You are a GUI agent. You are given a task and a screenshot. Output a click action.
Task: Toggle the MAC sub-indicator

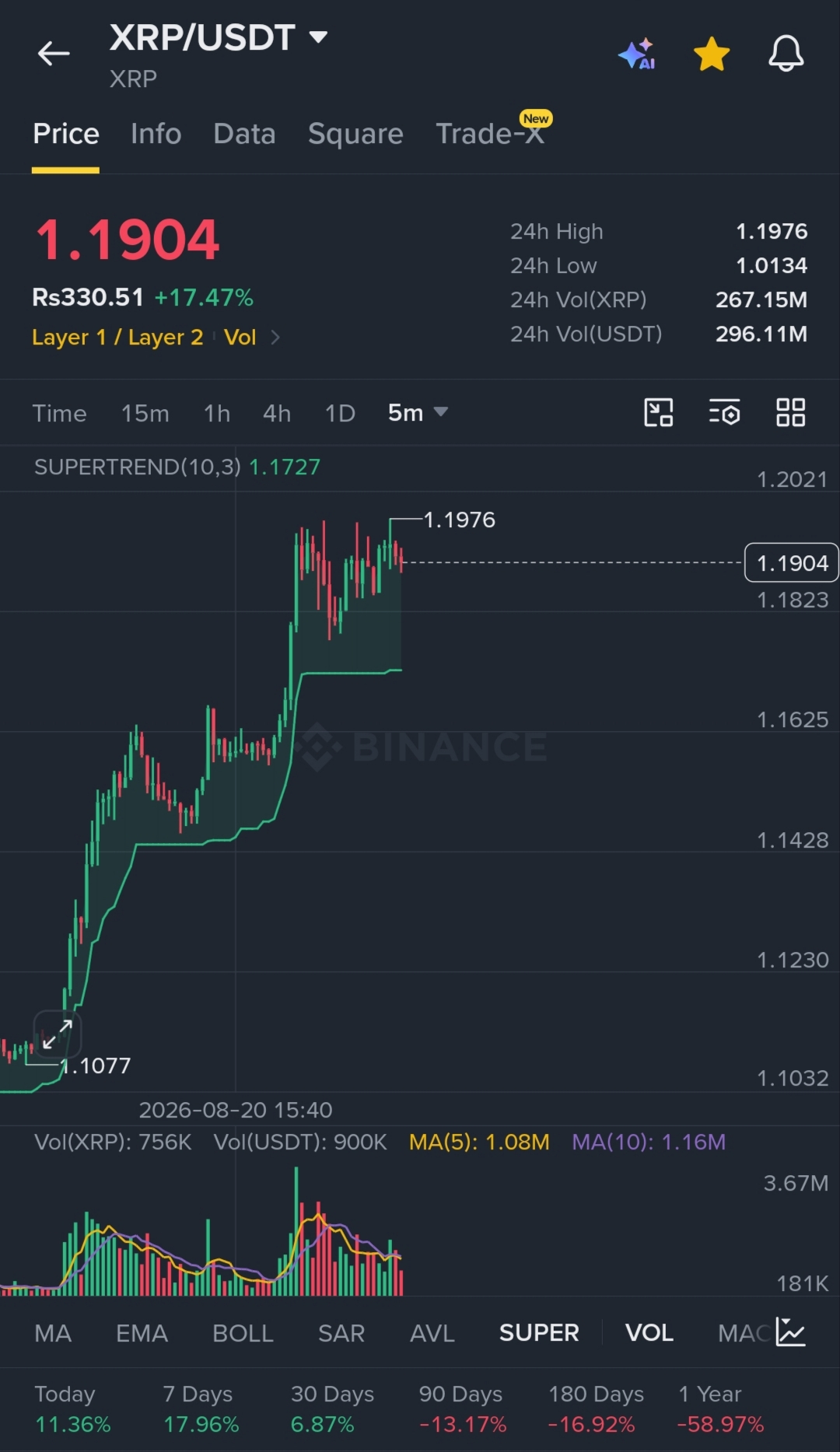pos(744,1333)
